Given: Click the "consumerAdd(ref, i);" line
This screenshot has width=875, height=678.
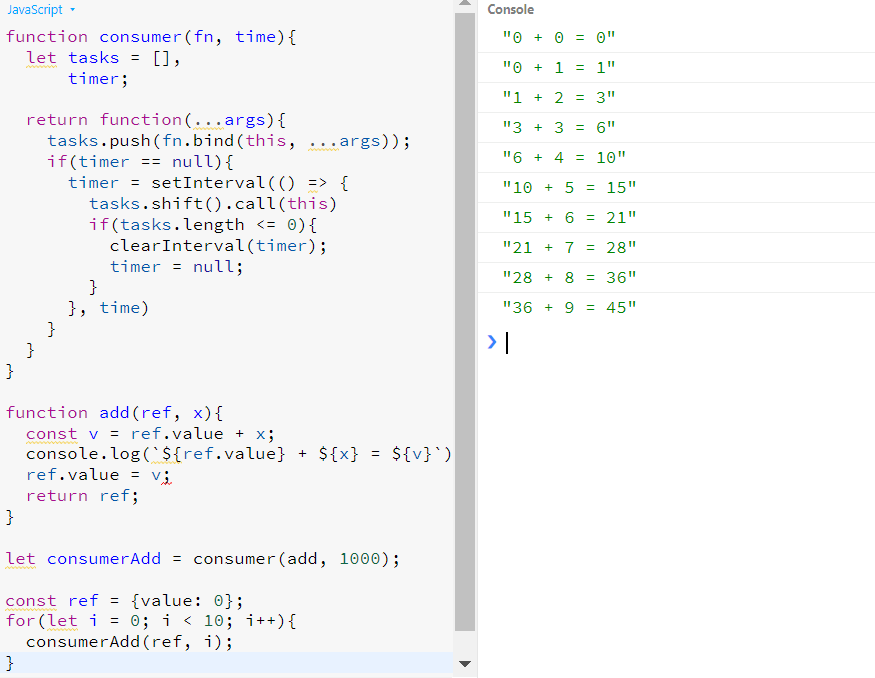Looking at the screenshot, I should [x=129, y=642].
